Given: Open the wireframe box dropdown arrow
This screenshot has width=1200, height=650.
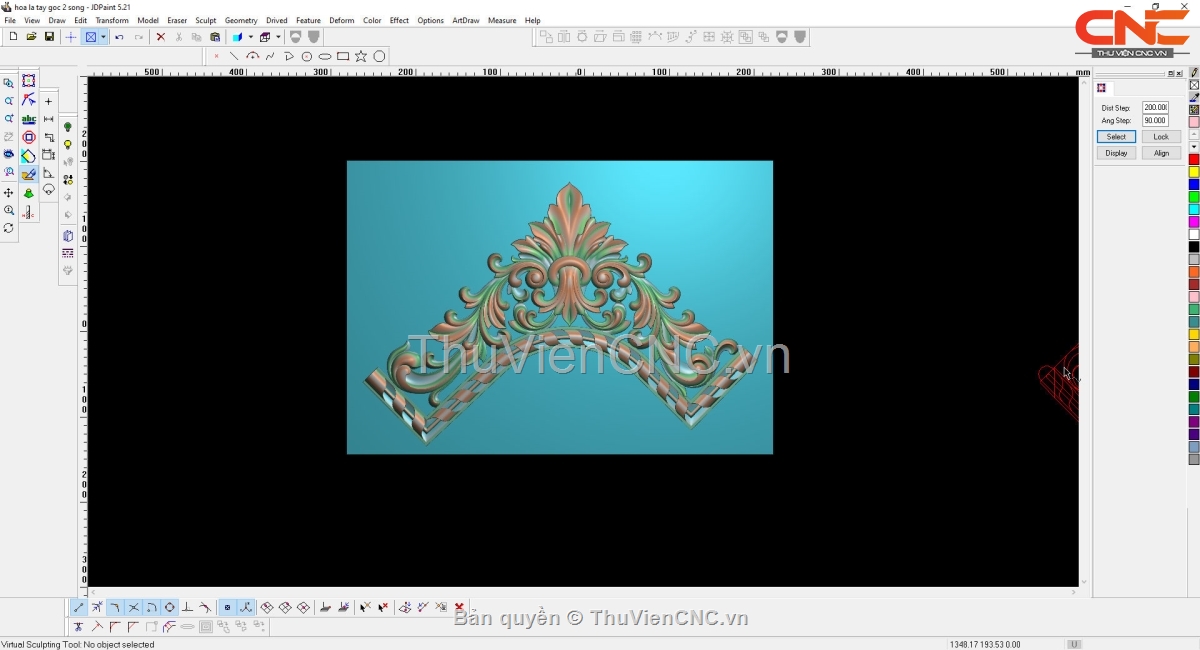Looking at the screenshot, I should pyautogui.click(x=278, y=37).
